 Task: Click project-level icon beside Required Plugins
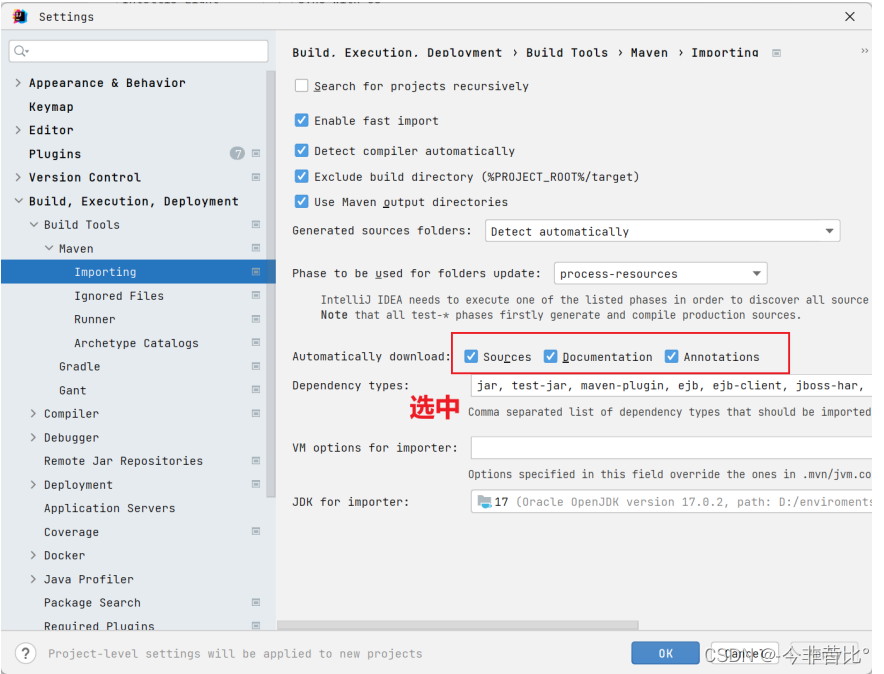click(x=256, y=626)
